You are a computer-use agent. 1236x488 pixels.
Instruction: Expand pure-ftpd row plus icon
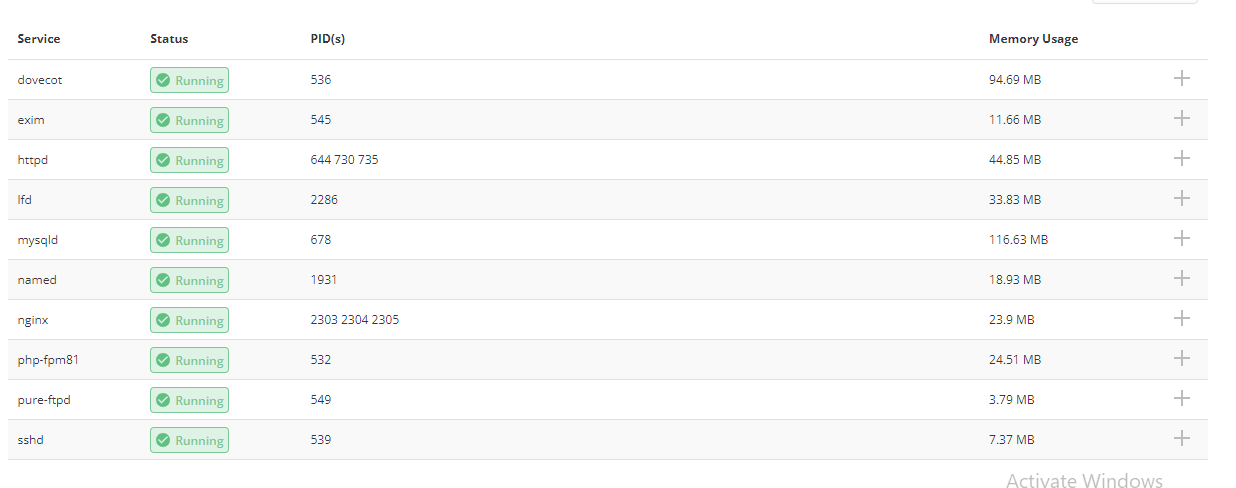coord(1181,398)
